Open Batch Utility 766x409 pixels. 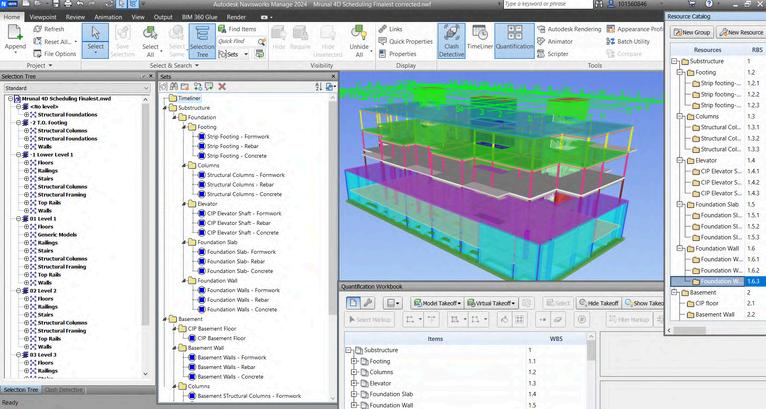coord(628,42)
